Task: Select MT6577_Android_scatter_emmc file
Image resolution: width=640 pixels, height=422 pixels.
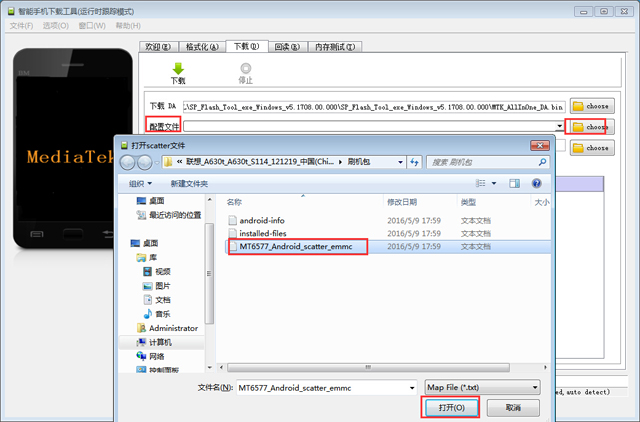Action: coord(296,246)
